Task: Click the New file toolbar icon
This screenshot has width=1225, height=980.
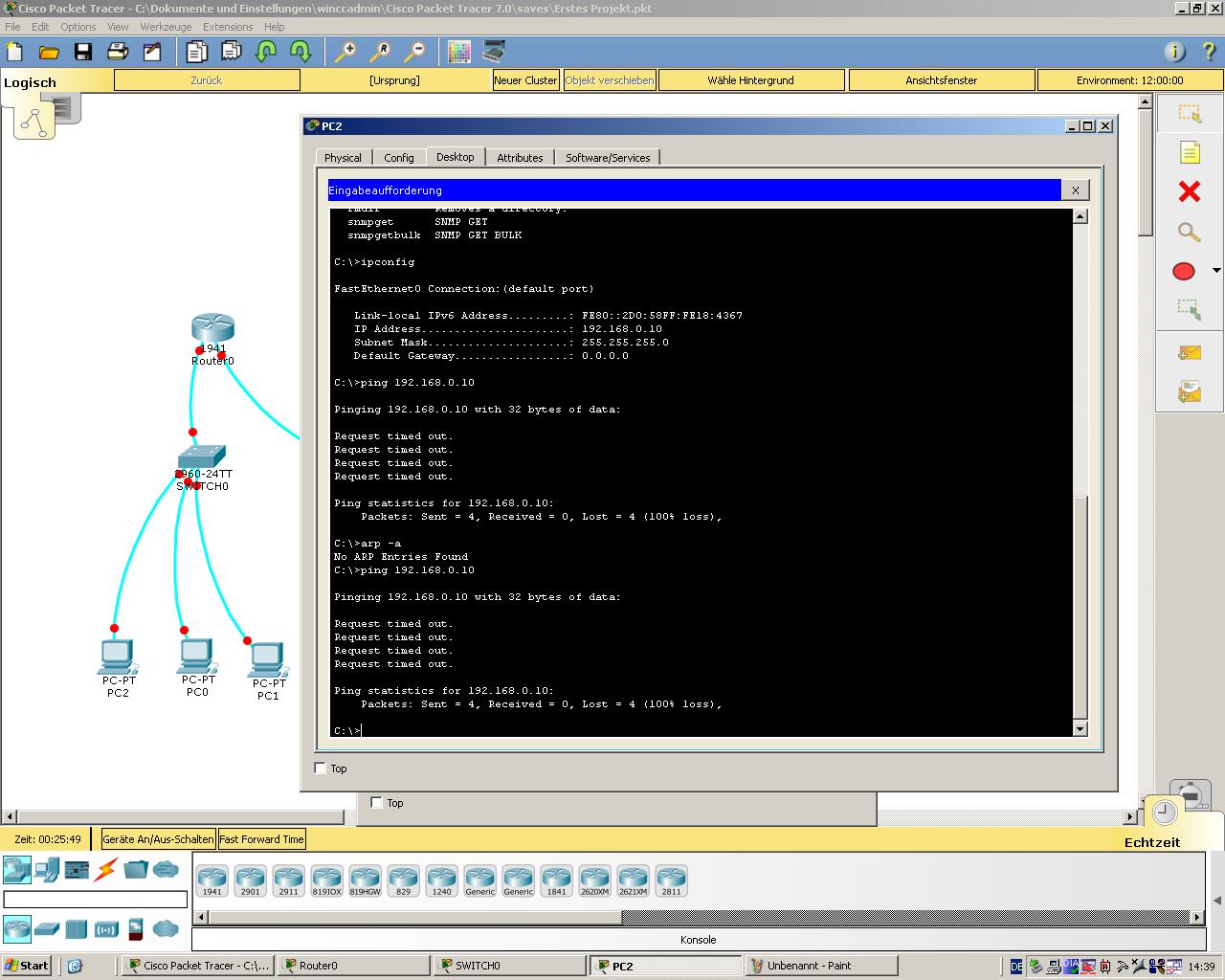Action: pyautogui.click(x=14, y=52)
